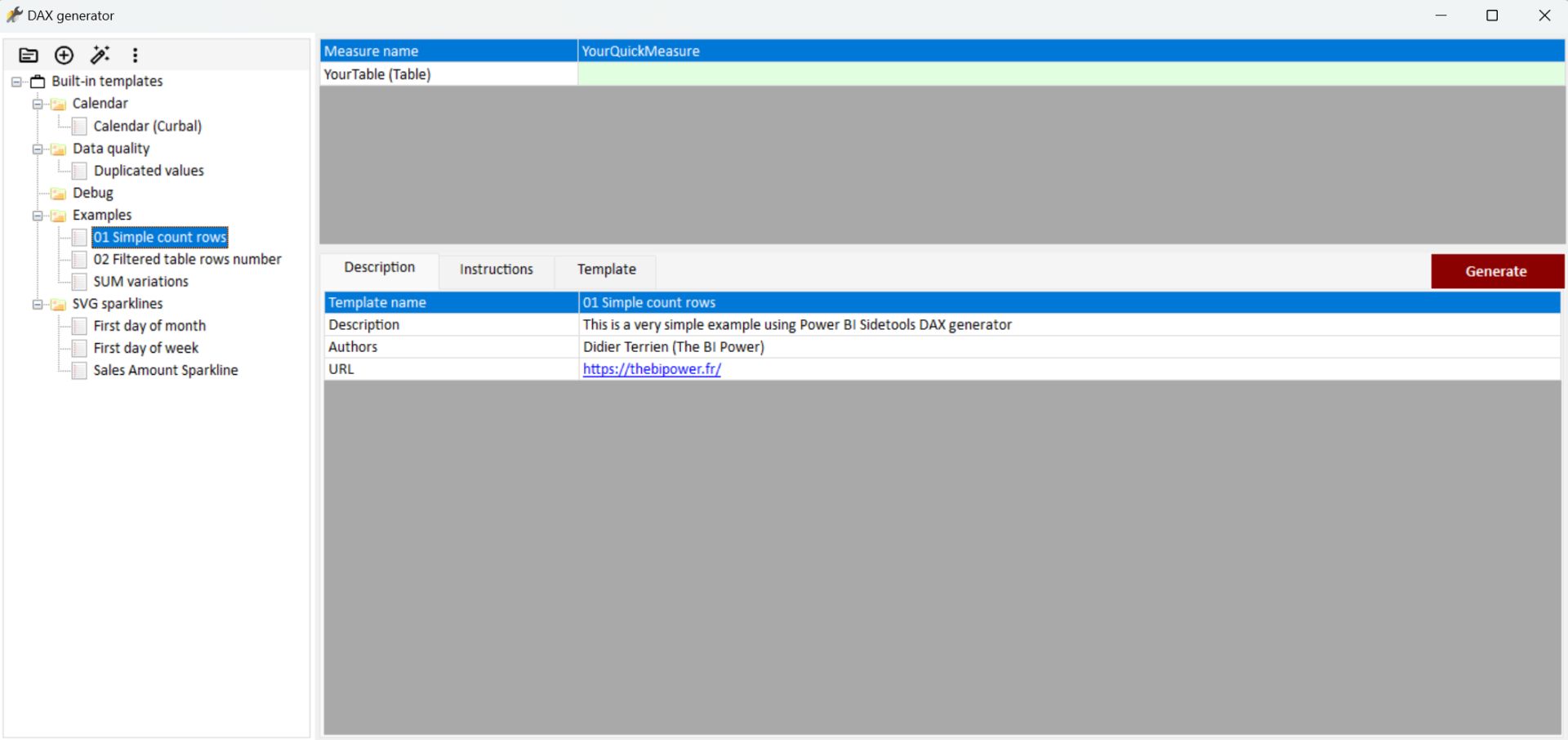Click the Didier Terrien author cell
Screen dimensions: 1568x740
click(x=1070, y=347)
